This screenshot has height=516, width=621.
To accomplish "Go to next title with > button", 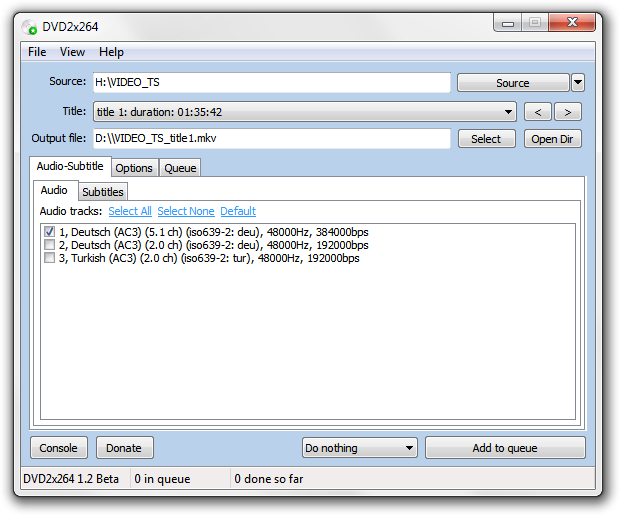I will click(x=568, y=112).
